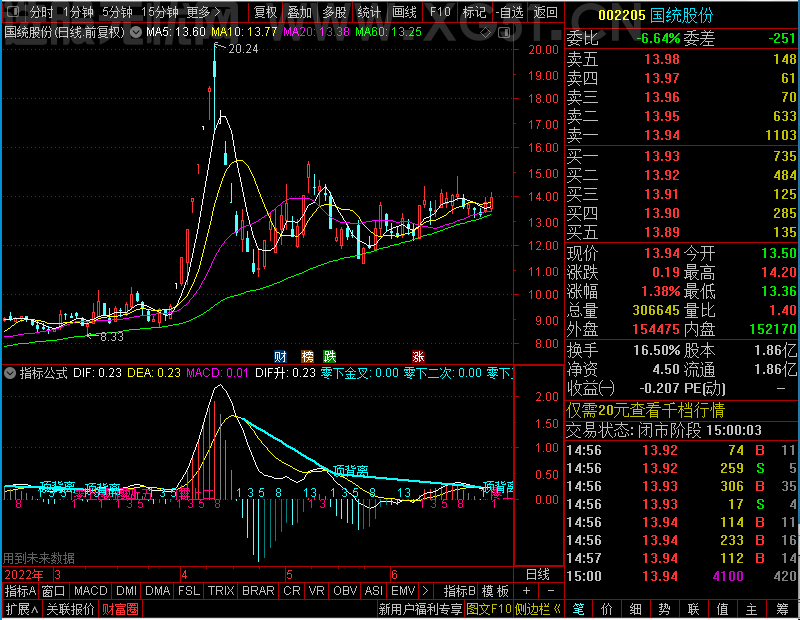
Task: Remove stock via -自选 button
Action: pyautogui.click(x=510, y=12)
